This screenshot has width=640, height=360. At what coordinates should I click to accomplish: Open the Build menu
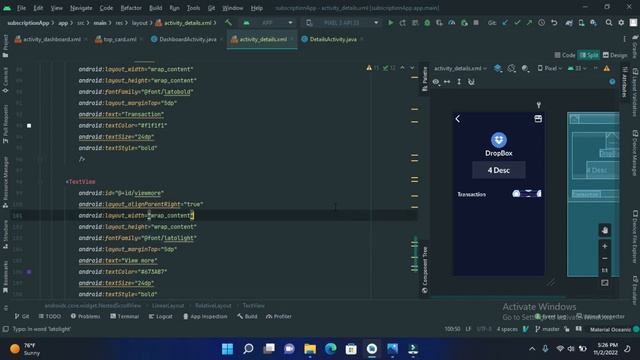[x=156, y=8]
